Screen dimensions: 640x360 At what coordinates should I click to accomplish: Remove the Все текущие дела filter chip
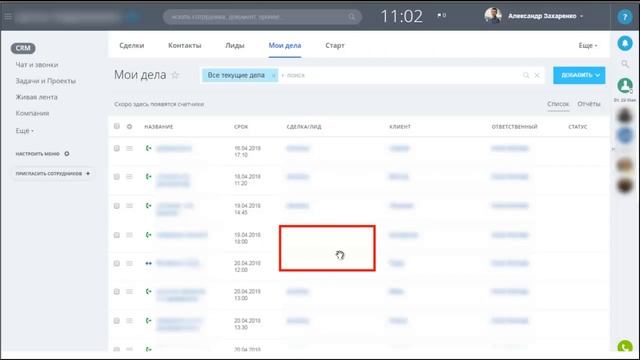click(x=273, y=76)
